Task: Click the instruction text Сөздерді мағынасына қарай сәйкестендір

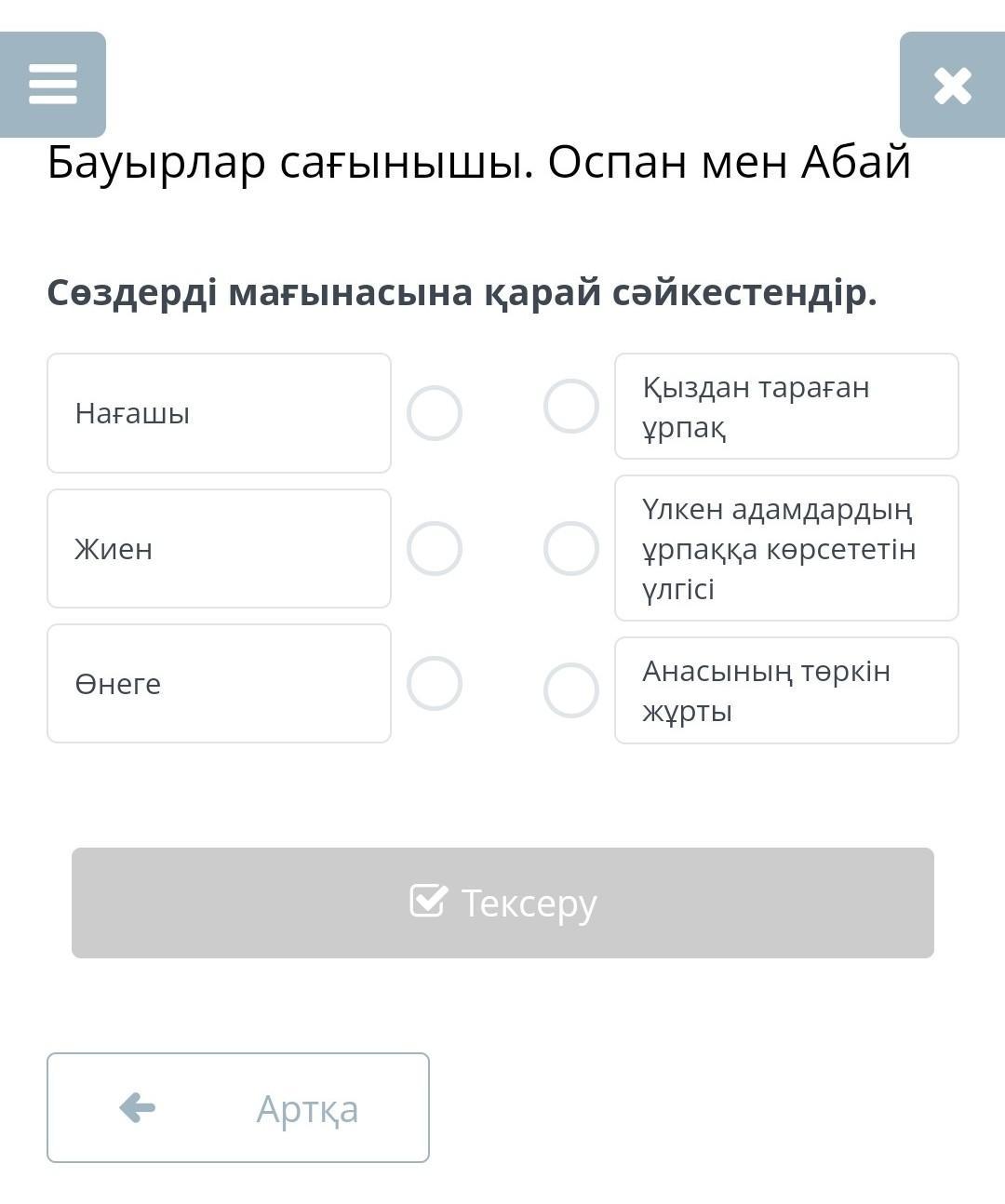Action: click(x=462, y=293)
